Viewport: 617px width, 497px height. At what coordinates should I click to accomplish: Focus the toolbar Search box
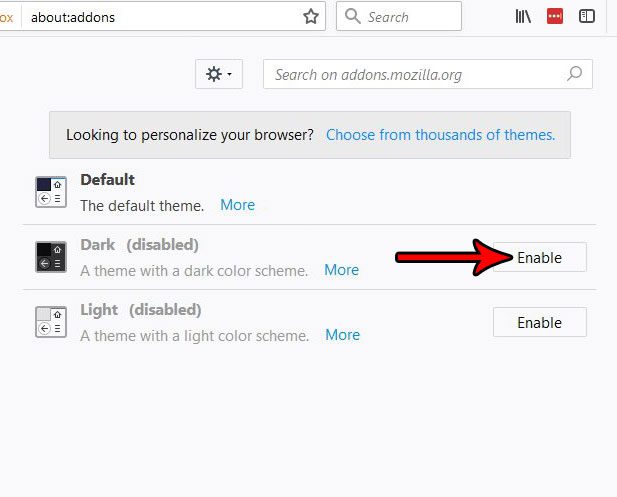[399, 17]
